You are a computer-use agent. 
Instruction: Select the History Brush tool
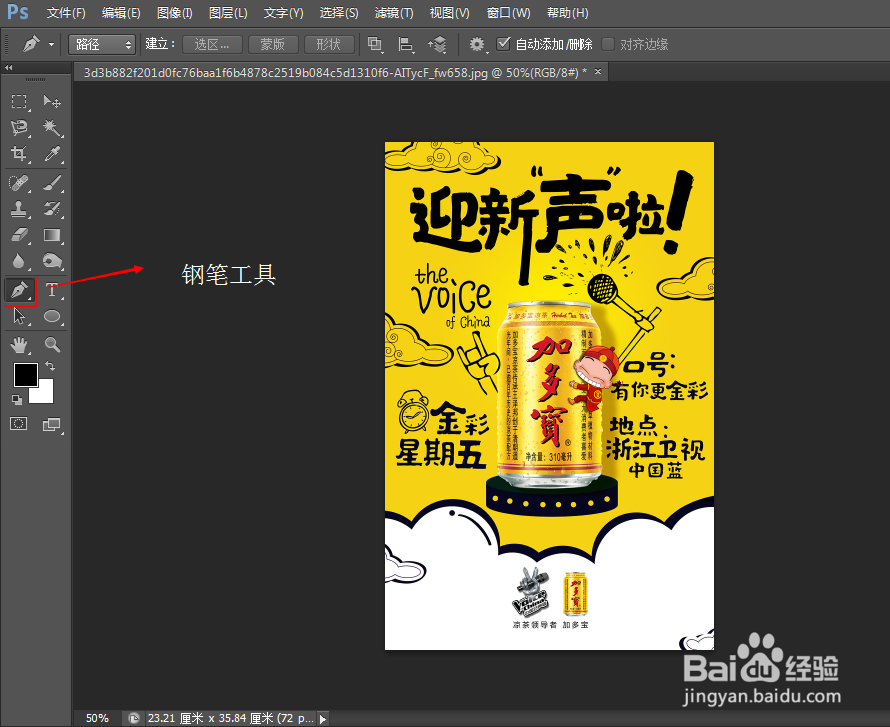pos(52,209)
